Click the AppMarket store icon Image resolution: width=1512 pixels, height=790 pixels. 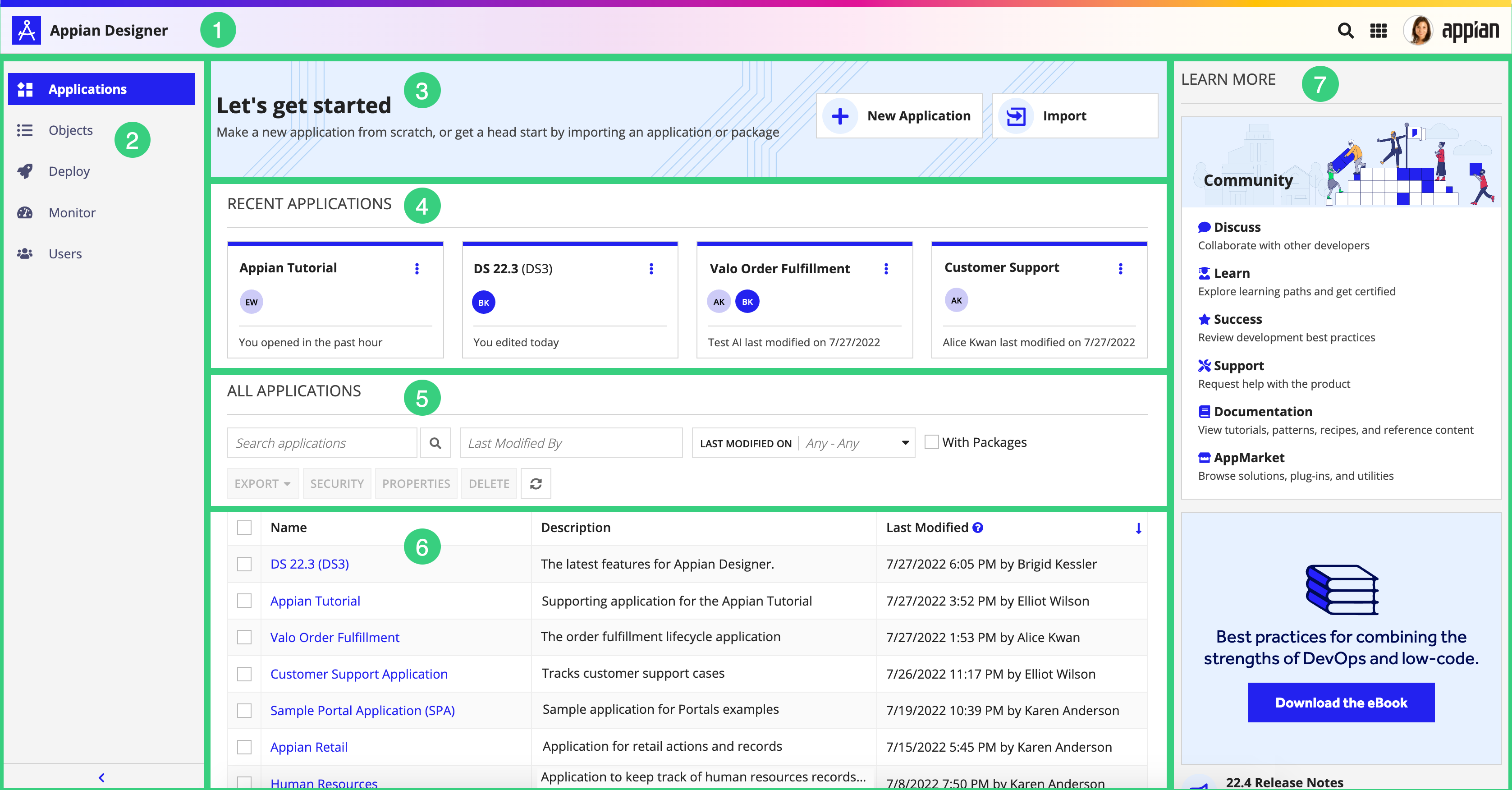coord(1204,458)
